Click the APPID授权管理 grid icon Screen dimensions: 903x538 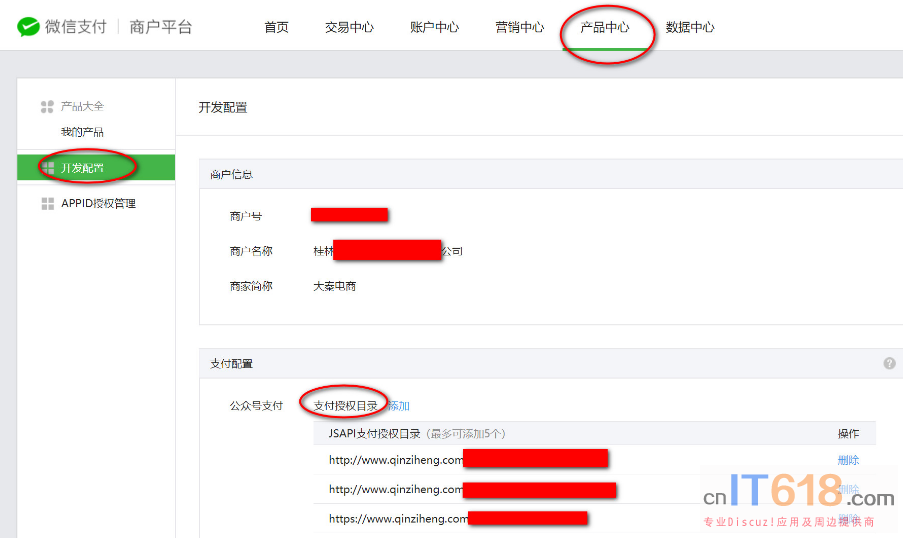[x=48, y=203]
